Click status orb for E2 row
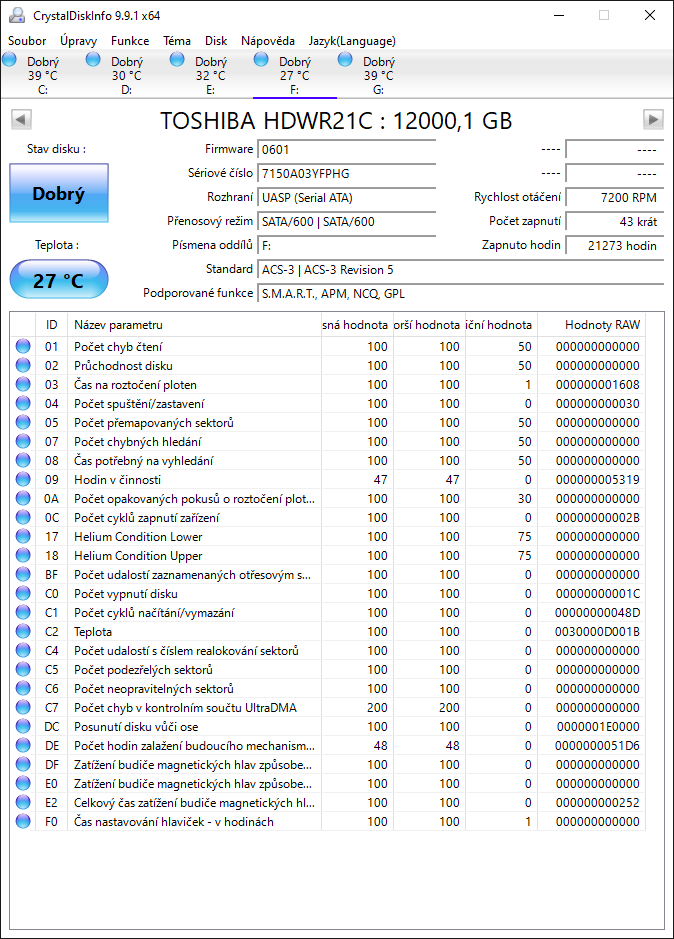674x939 pixels. point(23,802)
